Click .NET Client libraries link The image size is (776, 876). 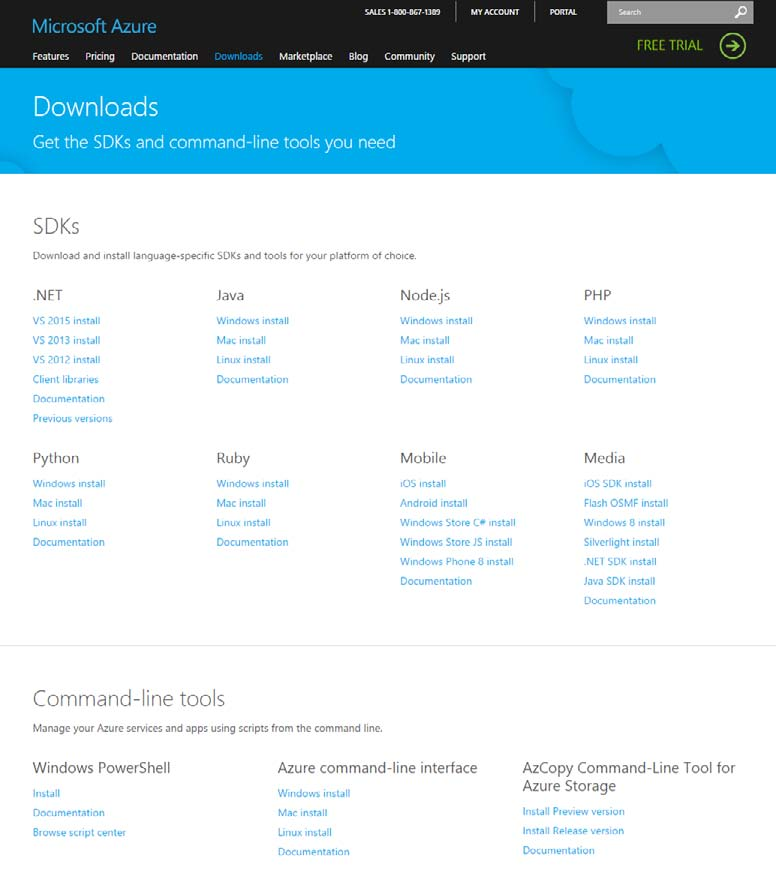[65, 380]
